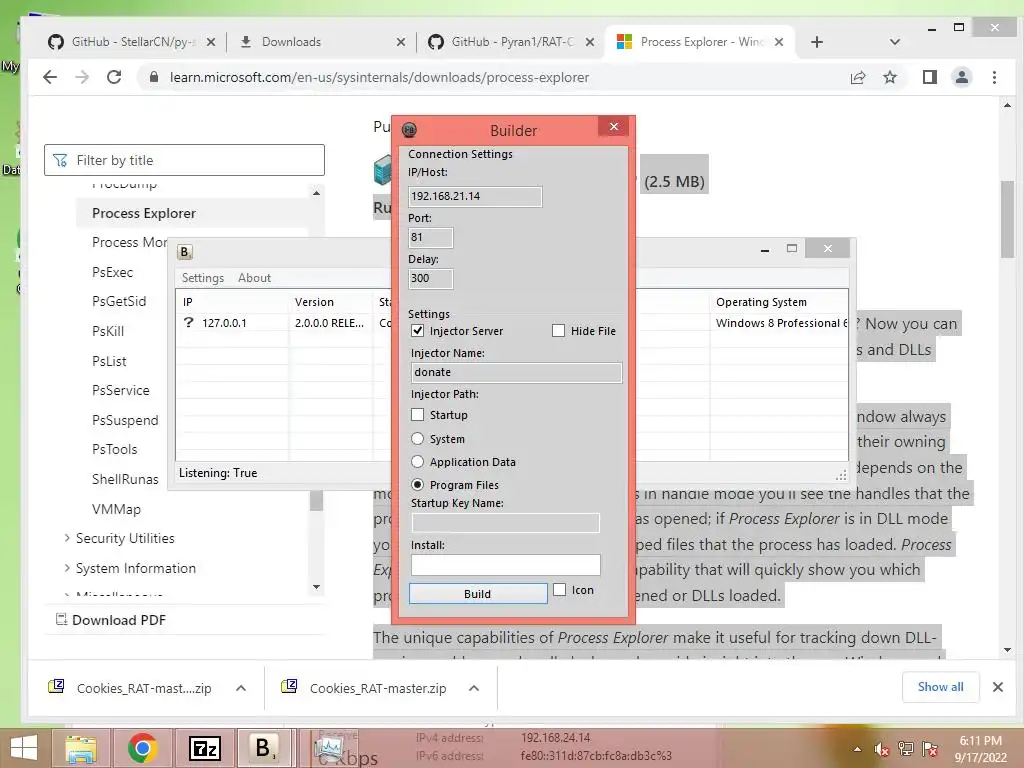
Task: Enable the Hide File checkbox
Action: (x=558, y=330)
